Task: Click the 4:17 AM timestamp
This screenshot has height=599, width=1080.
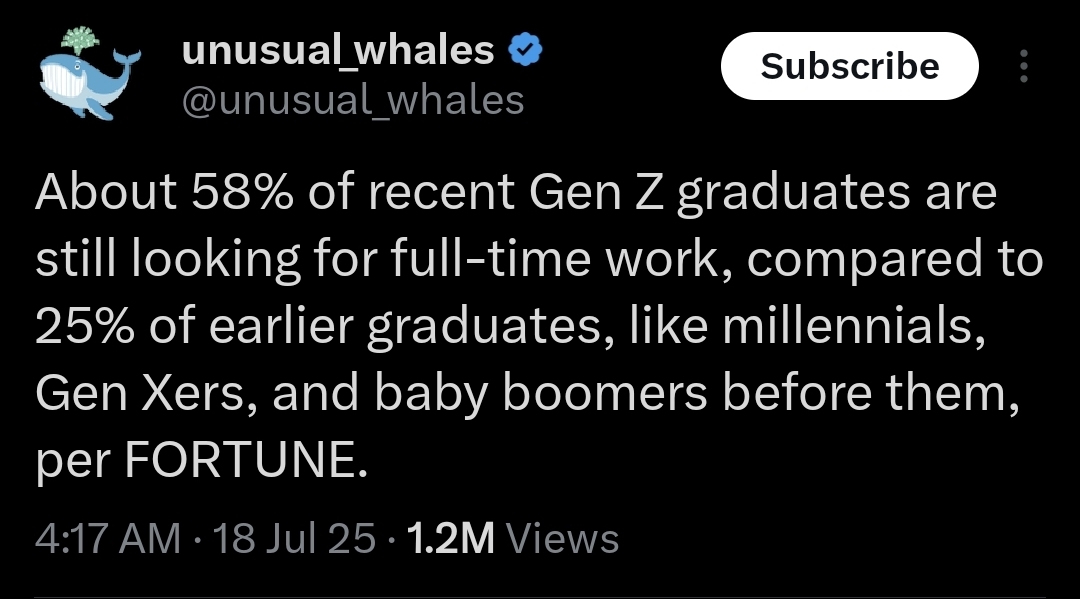Action: tap(107, 538)
